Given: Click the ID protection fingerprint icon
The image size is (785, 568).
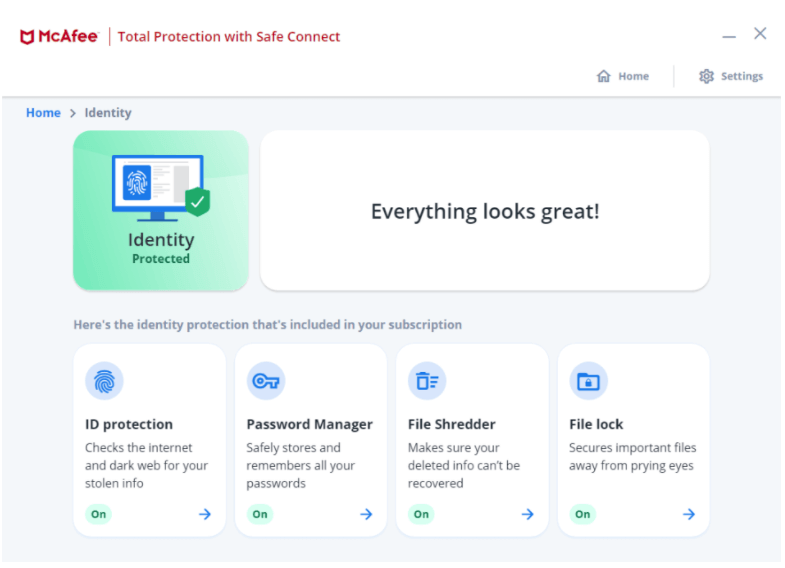Looking at the screenshot, I should click(x=104, y=381).
